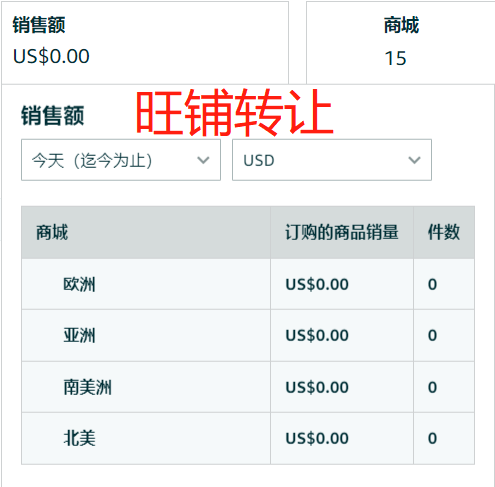Click the US$0.00 sales value for 欧洲
Viewport: 495px width, 487px height.
click(317, 284)
